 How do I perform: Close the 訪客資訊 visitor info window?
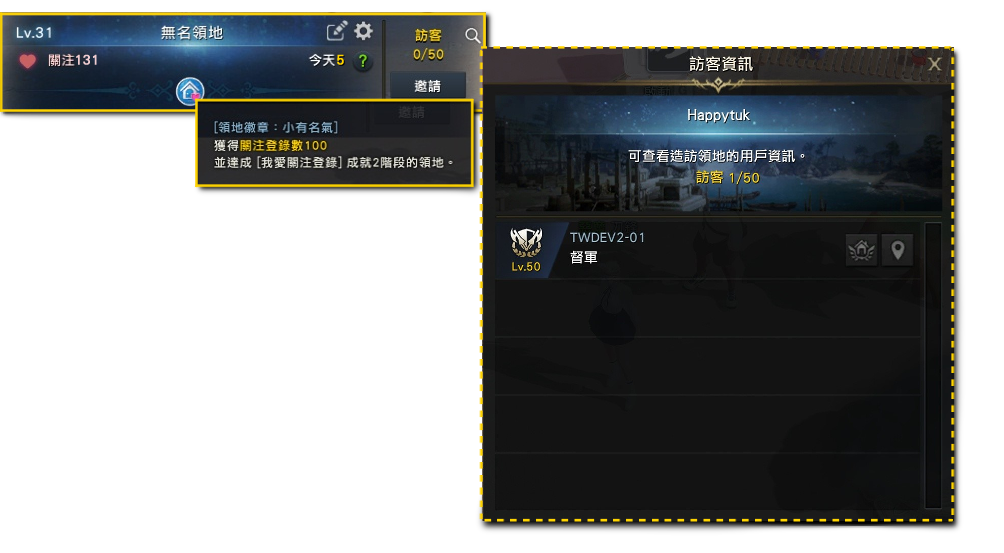(934, 64)
